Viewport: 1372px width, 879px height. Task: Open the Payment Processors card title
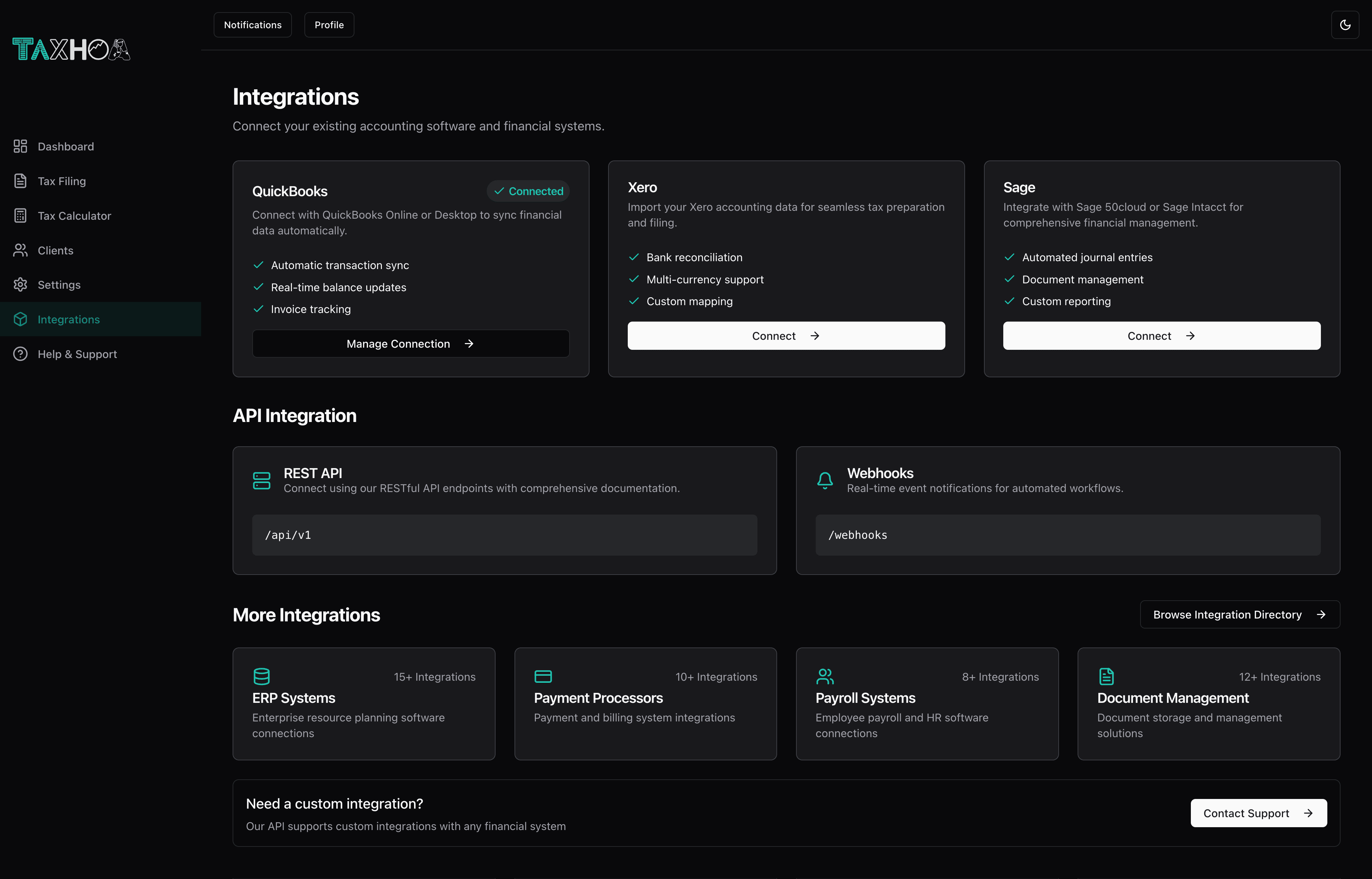598,698
